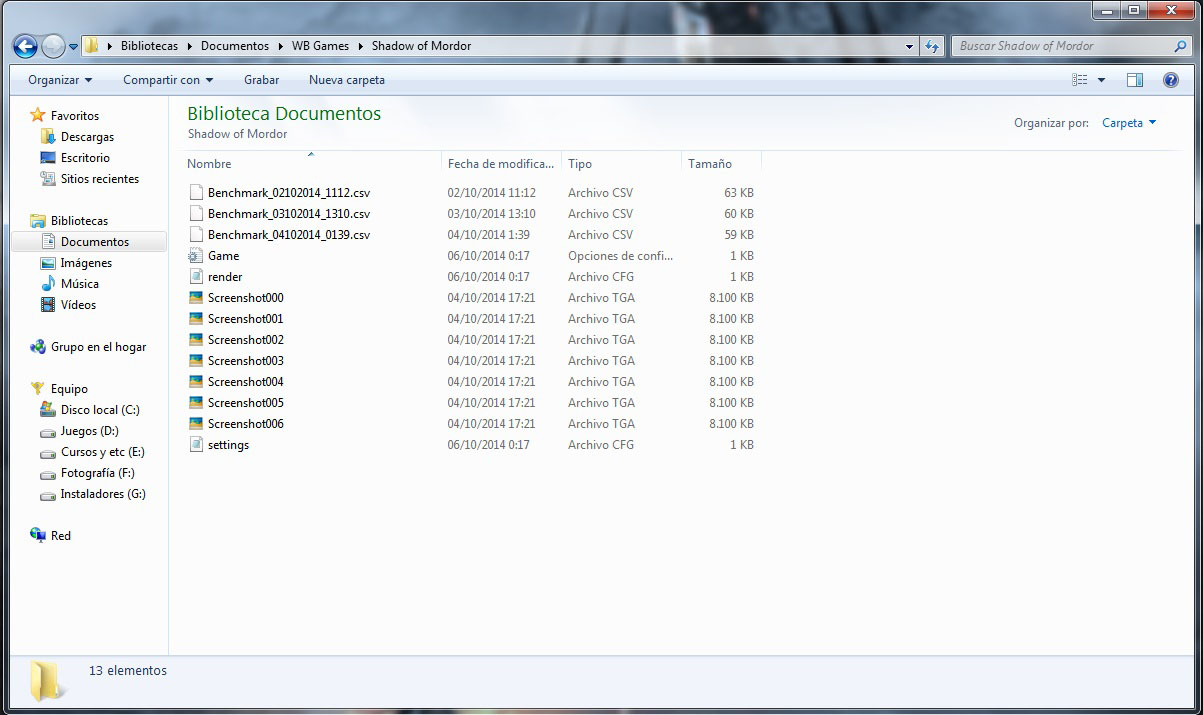1203x715 pixels.
Task: Open the Organizar por Carpeta dropdown
Action: [x=1129, y=123]
